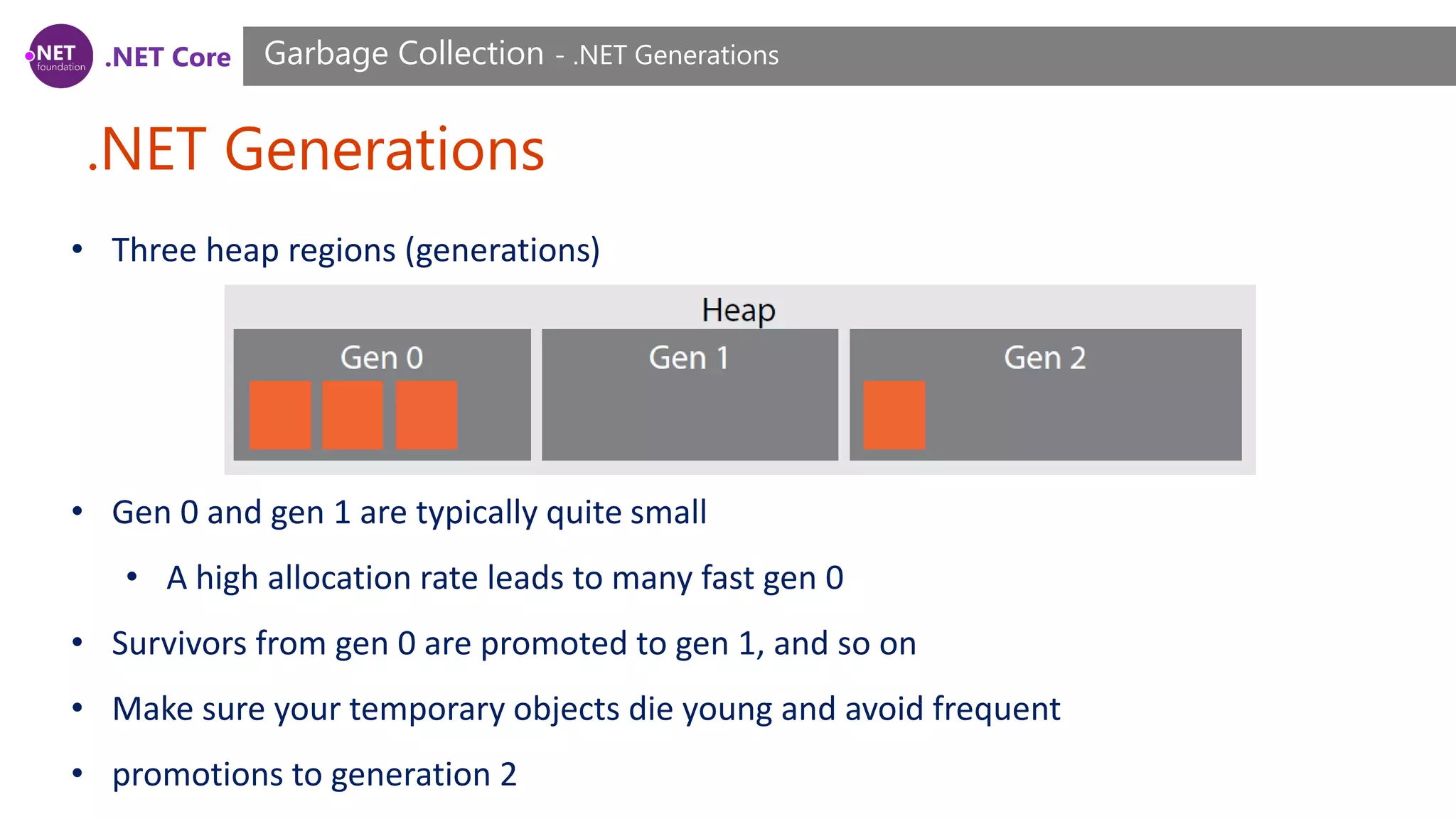Screen dimensions: 1456x819
Task: Click the .NET Generations slide title
Action: coord(316,149)
